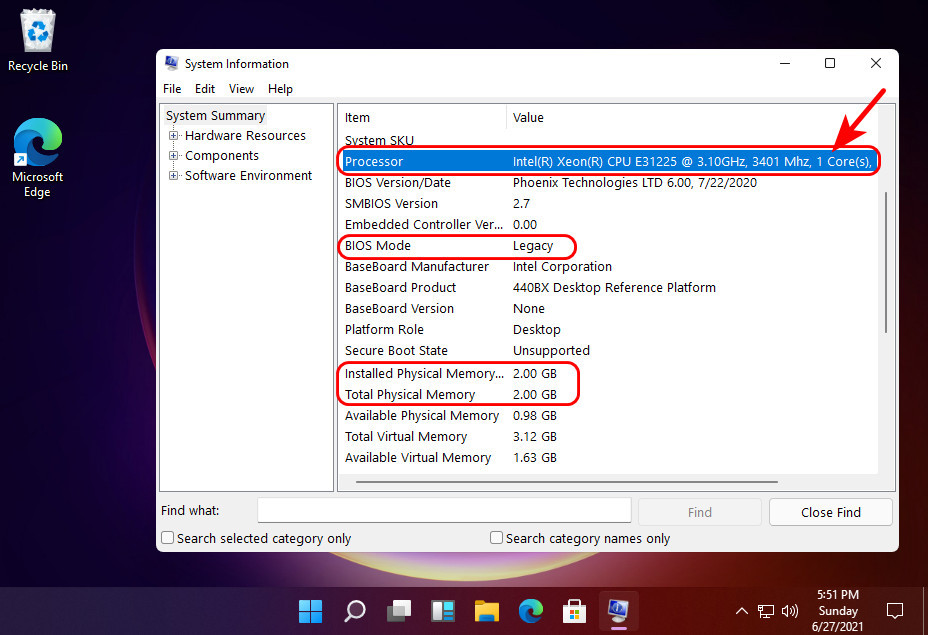Launch File Explorer from the taskbar
Viewport: 928px width, 635px height.
point(486,610)
